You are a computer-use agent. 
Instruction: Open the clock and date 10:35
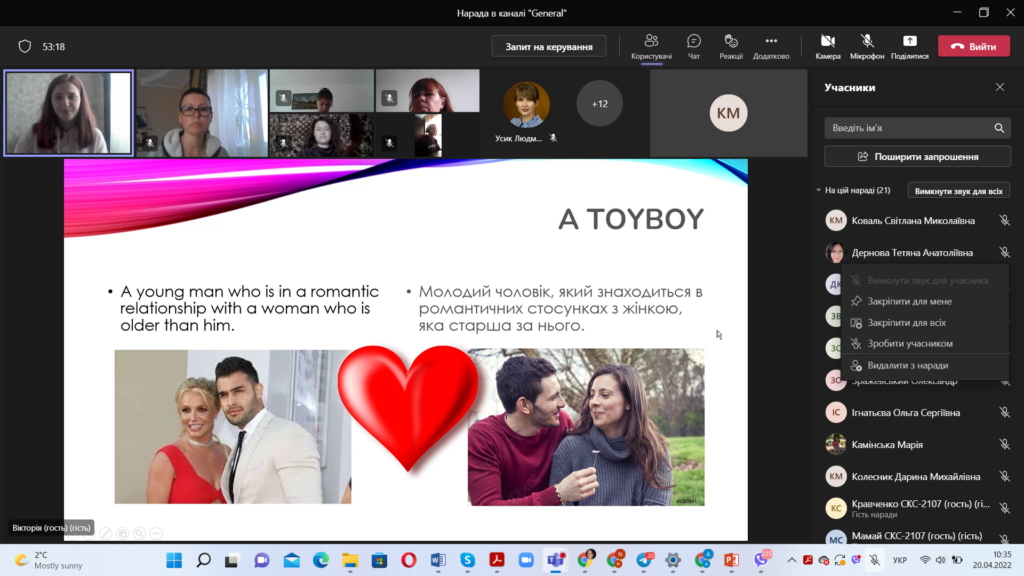click(992, 560)
